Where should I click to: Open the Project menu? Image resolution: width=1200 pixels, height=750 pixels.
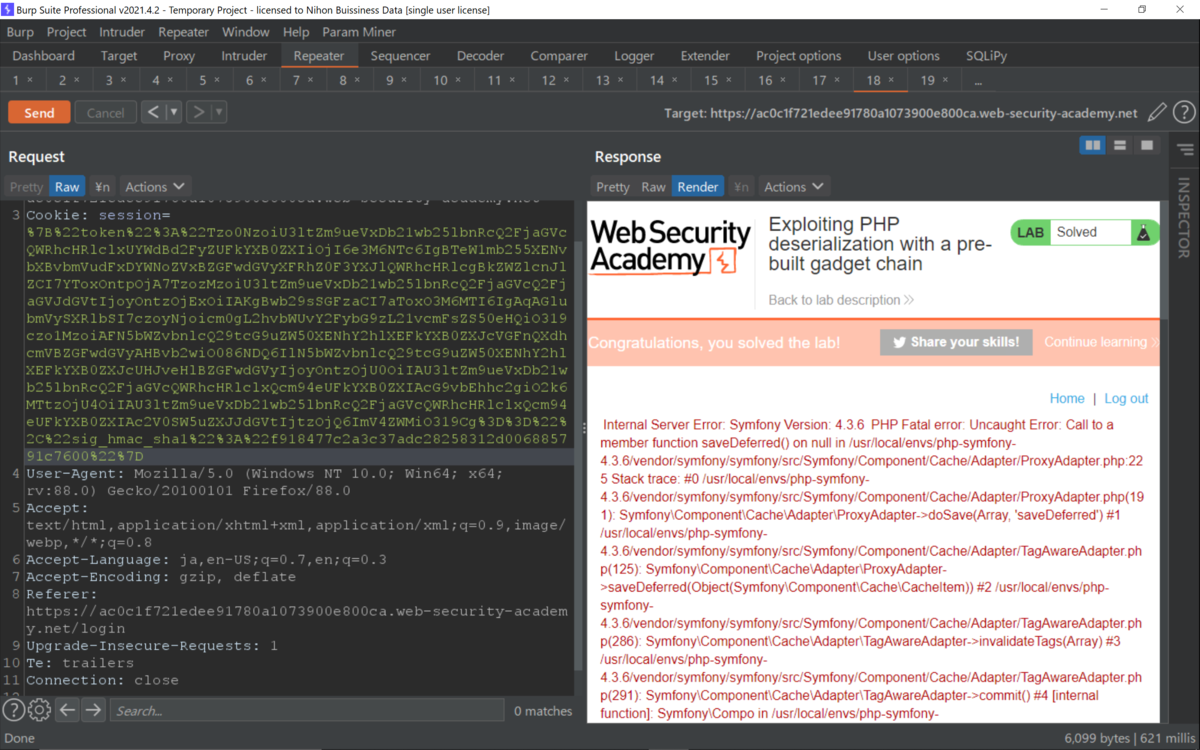(67, 32)
